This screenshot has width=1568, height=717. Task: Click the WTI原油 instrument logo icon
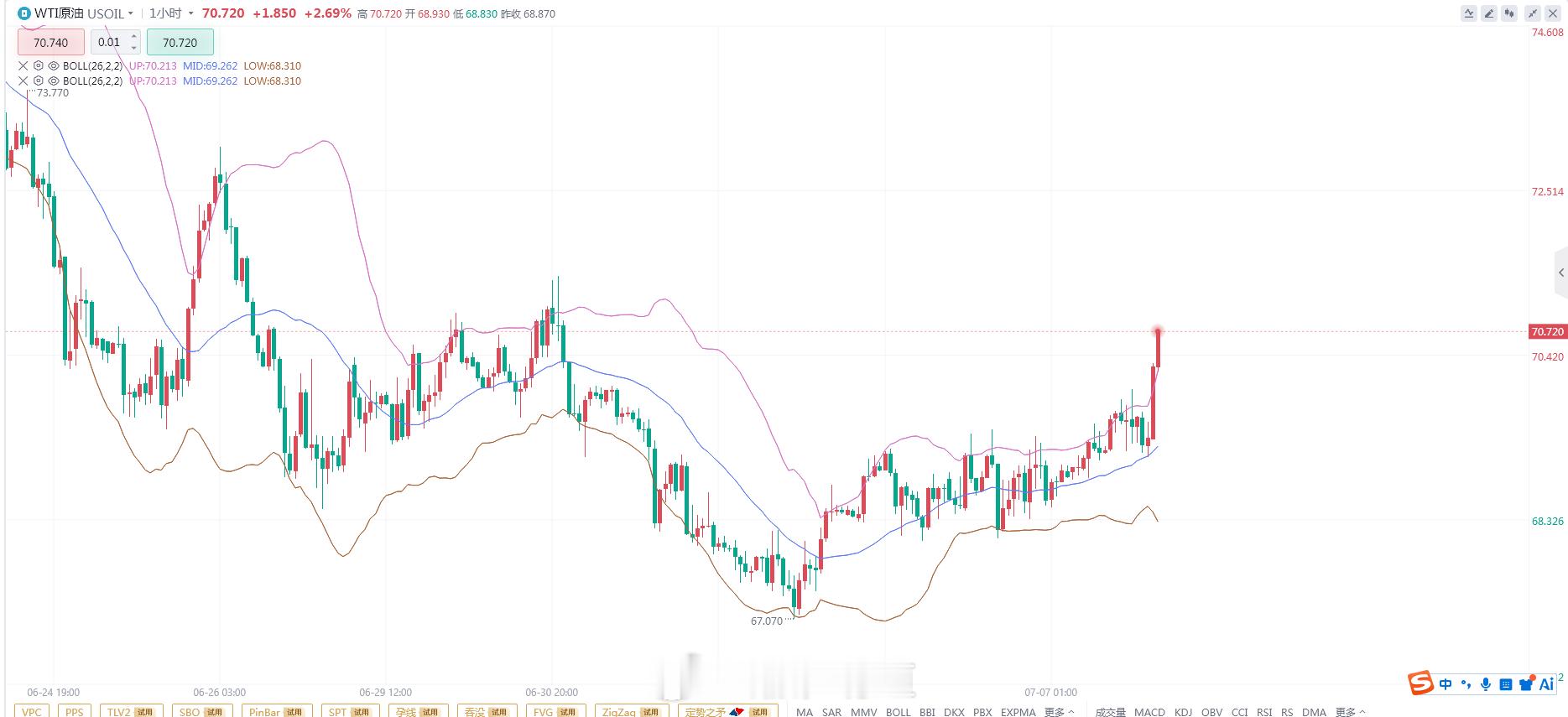(24, 13)
